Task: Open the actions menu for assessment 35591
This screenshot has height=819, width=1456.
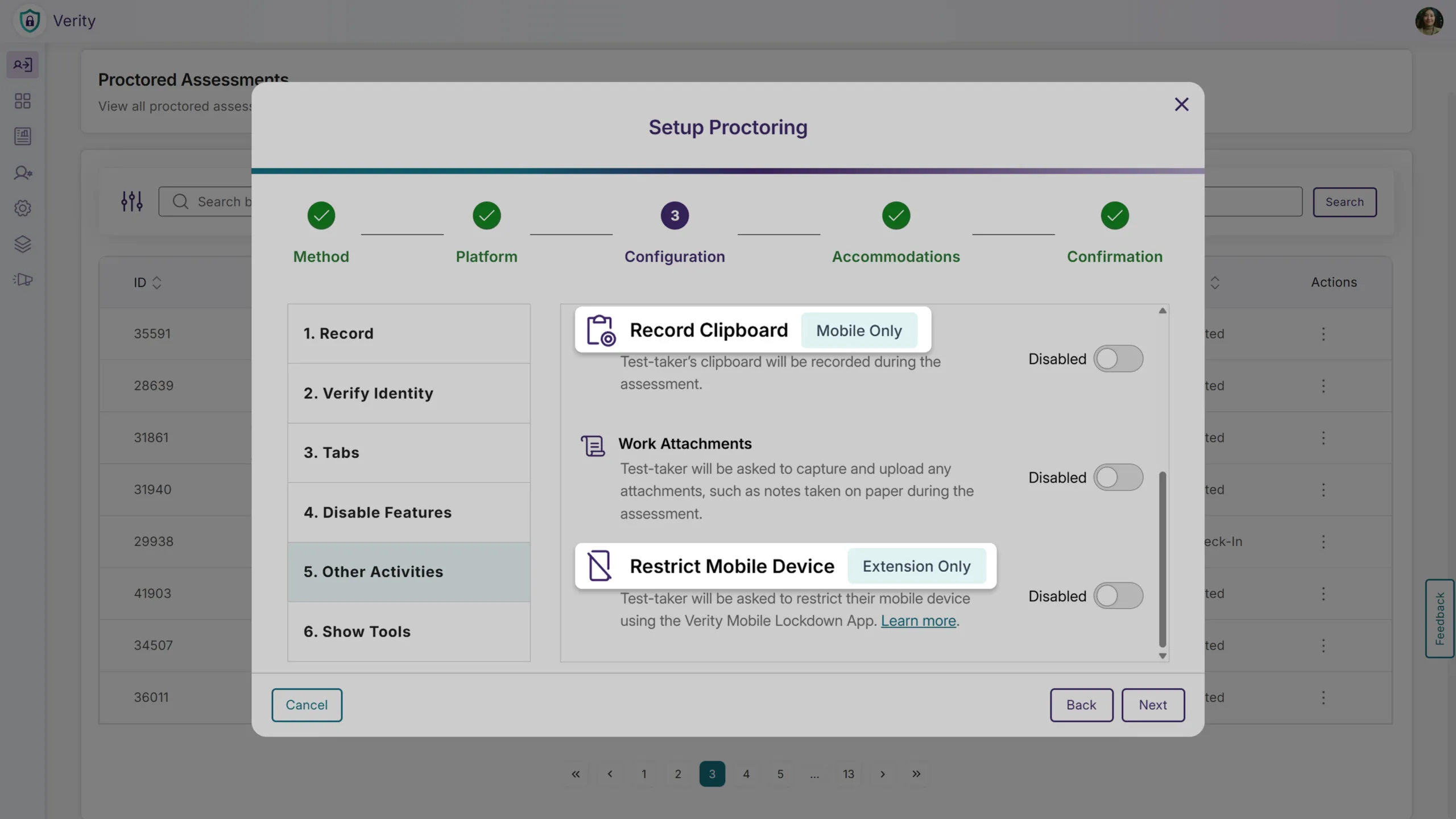Action: (1323, 335)
